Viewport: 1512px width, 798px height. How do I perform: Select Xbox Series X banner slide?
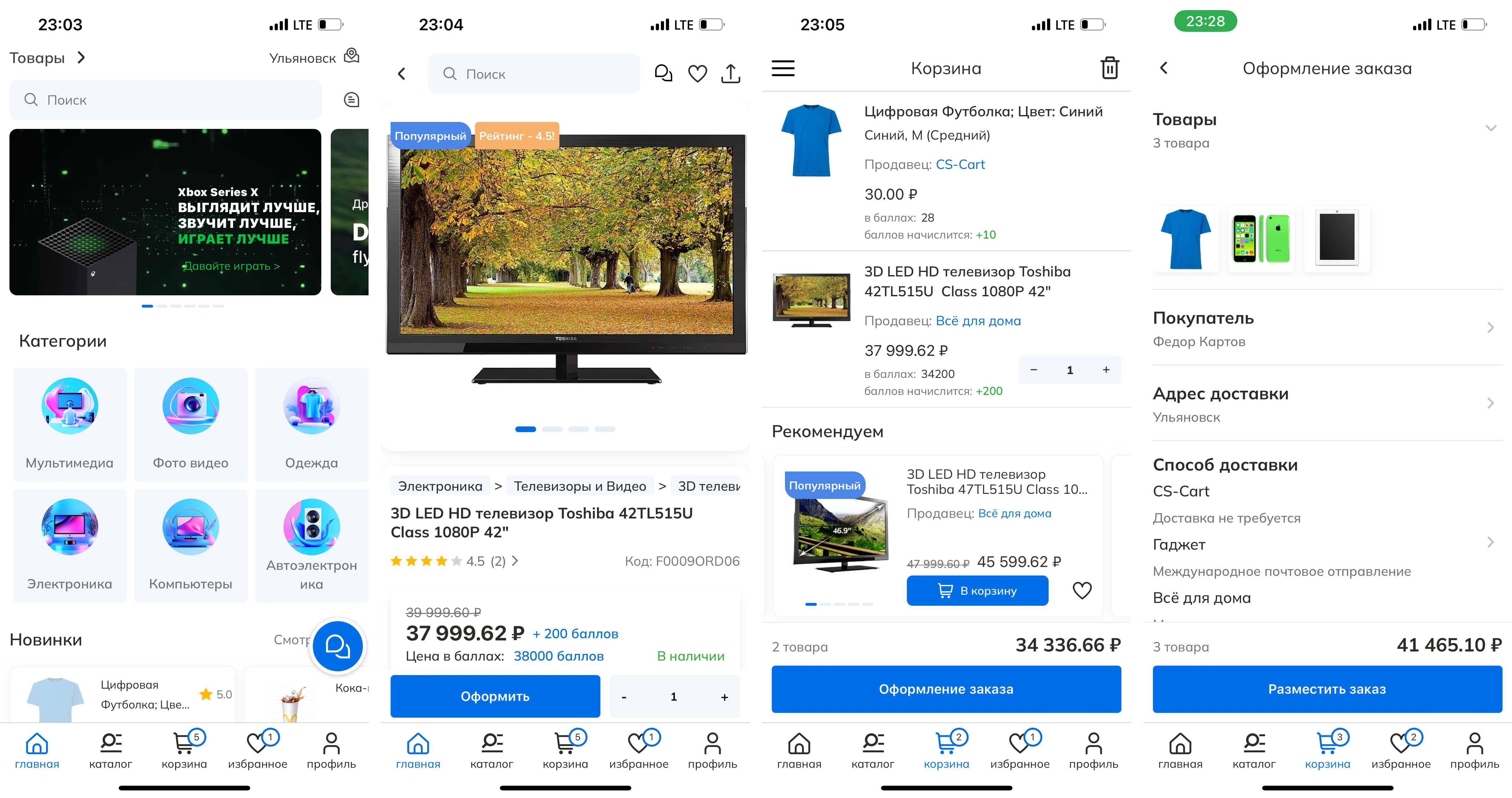[x=165, y=212]
